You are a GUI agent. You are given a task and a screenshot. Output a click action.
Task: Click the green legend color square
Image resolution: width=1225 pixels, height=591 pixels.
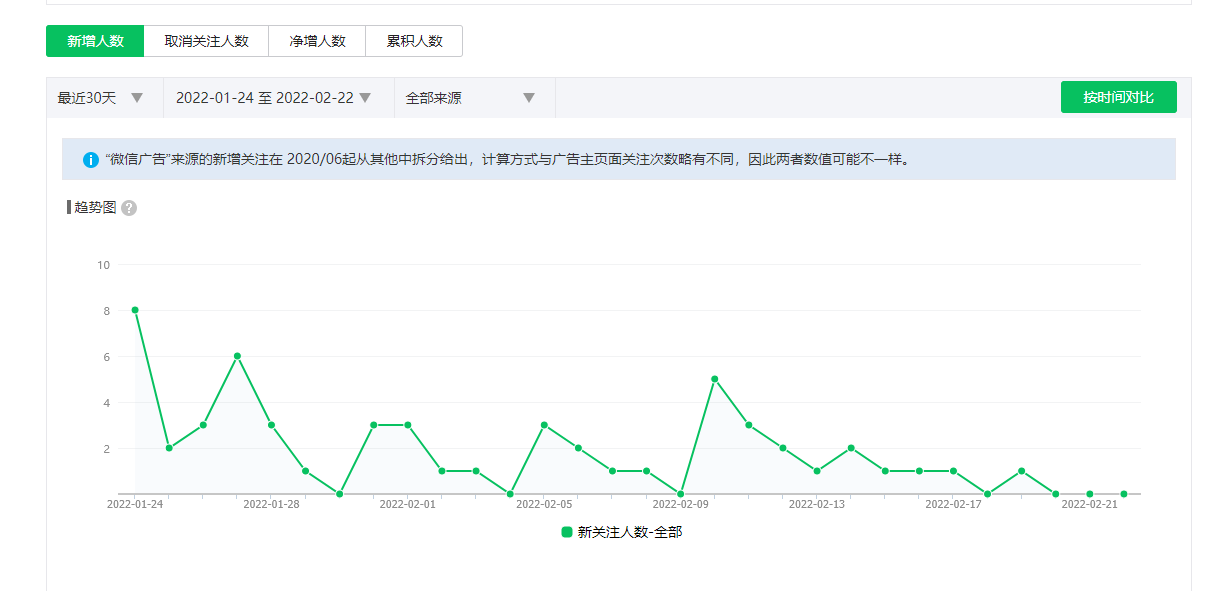click(567, 533)
